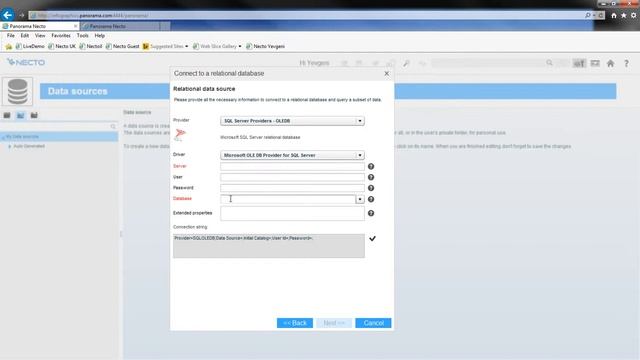Open the Necto Guest favorites link

[x=122, y=47]
